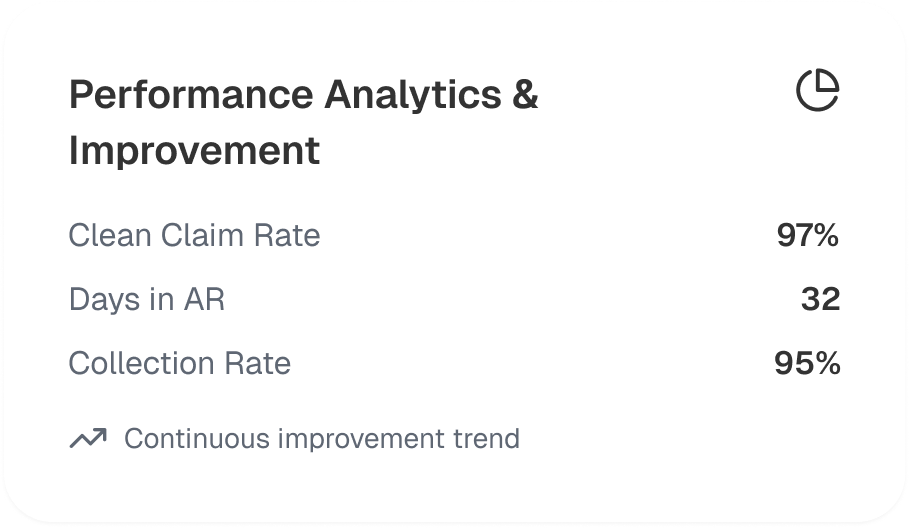Click the pie chart icon
This screenshot has height=528, width=910.
coord(817,92)
